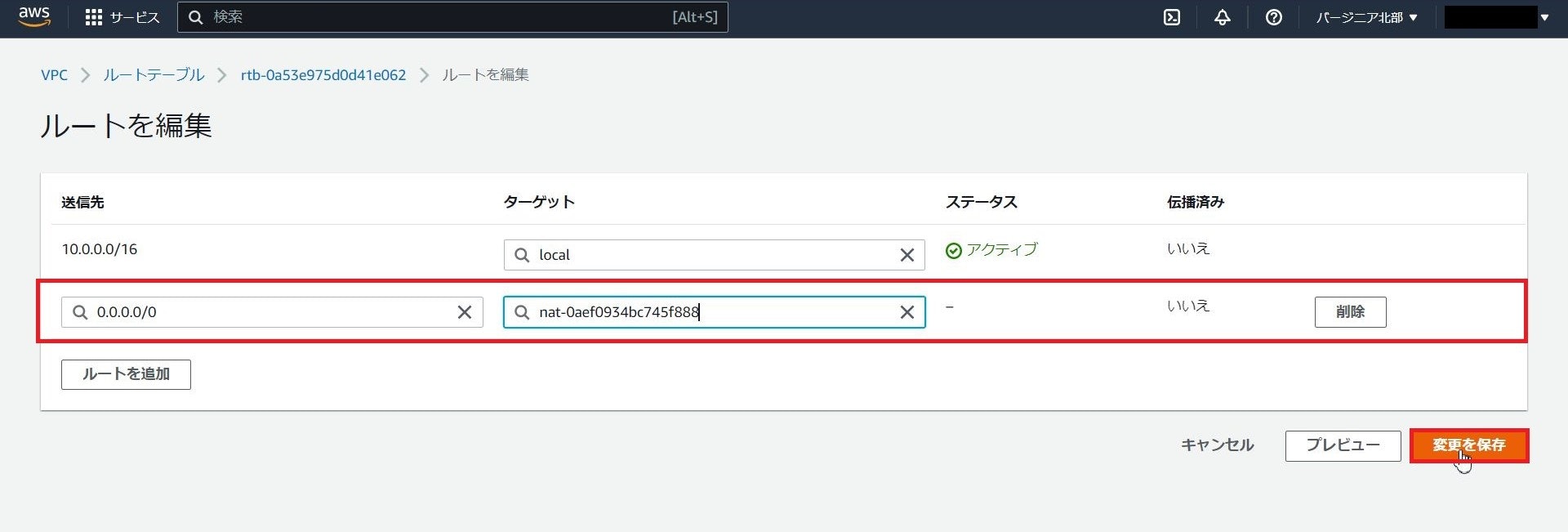Click the 削除 button for the 0.0.0.0/0 route

click(1350, 312)
